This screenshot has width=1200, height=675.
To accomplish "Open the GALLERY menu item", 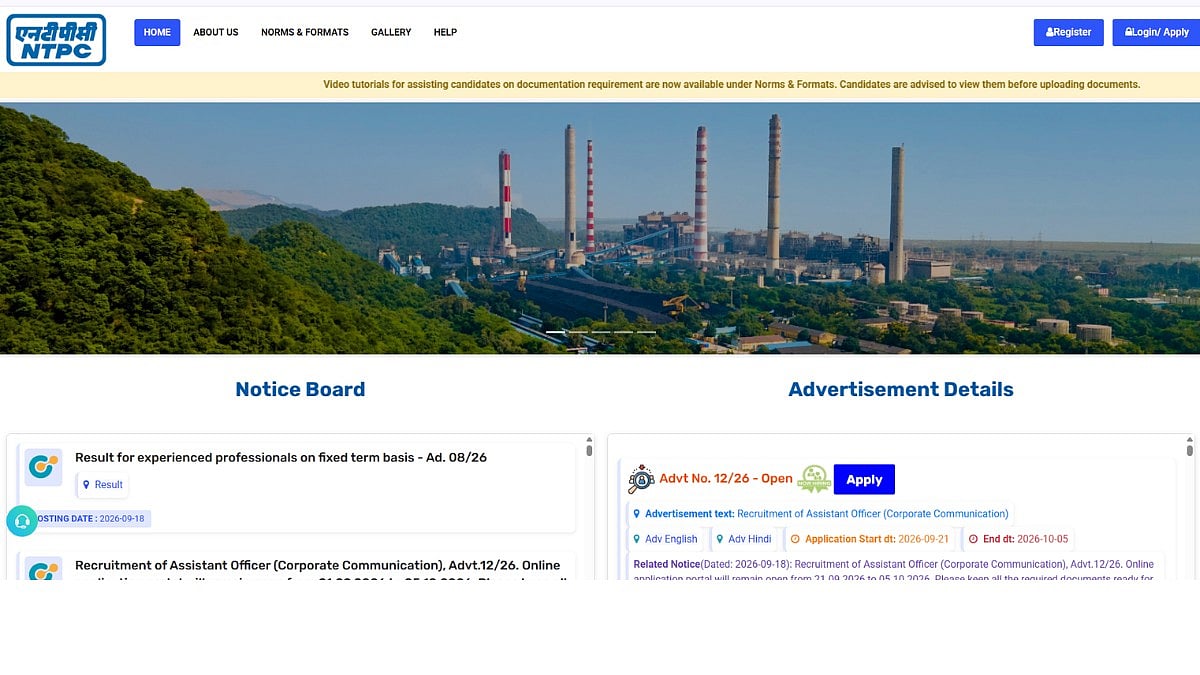I will click(x=391, y=32).
